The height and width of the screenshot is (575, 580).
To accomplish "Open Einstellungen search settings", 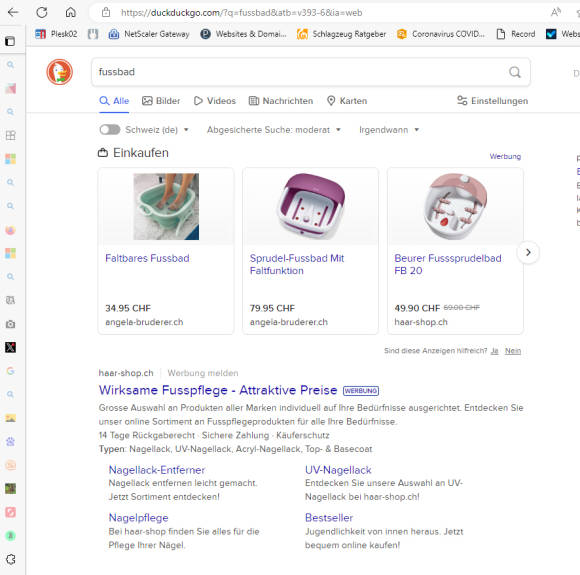I will pyautogui.click(x=492, y=101).
